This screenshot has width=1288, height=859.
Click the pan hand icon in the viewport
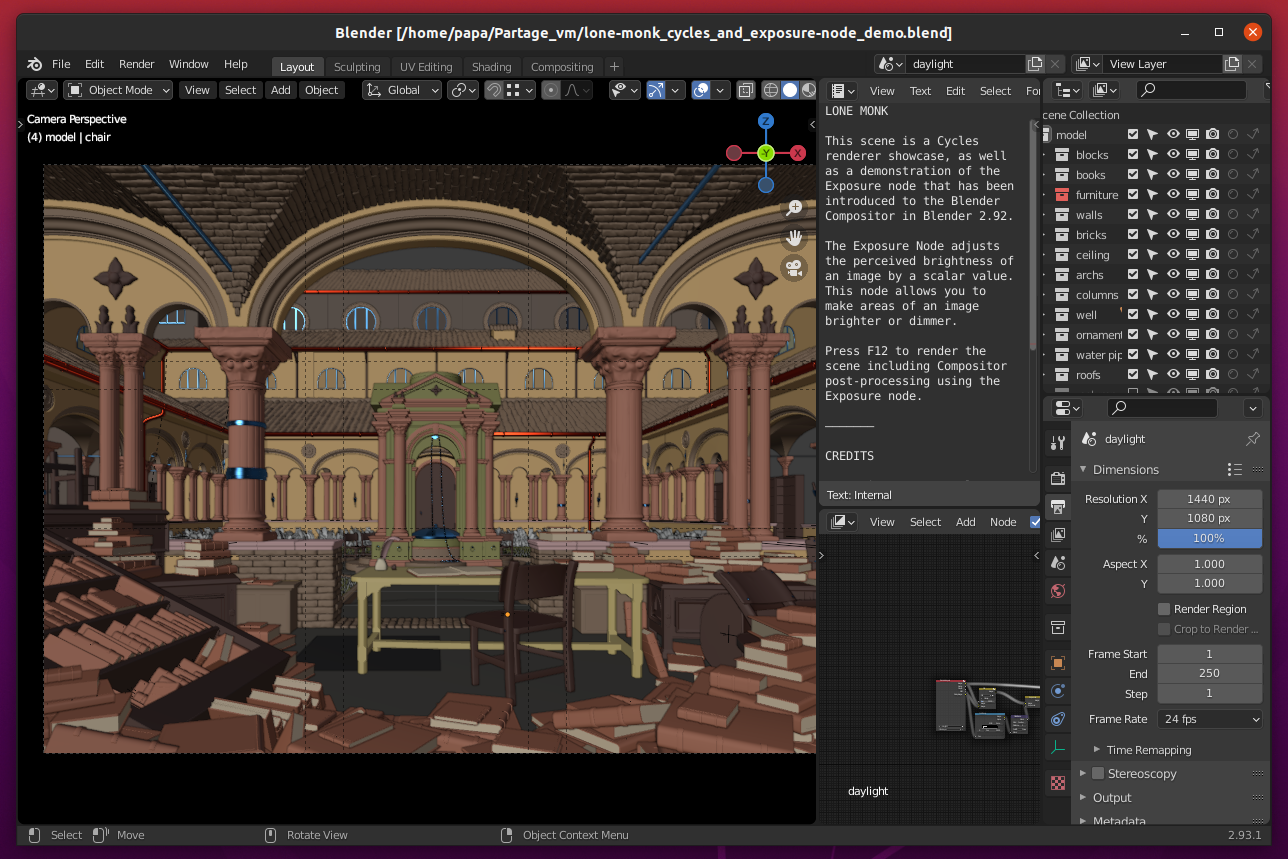[x=794, y=238]
